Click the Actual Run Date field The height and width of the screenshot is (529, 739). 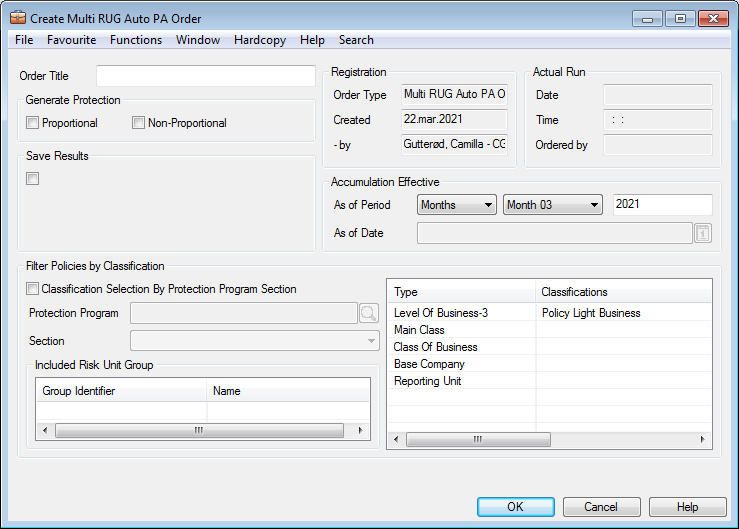(658, 95)
